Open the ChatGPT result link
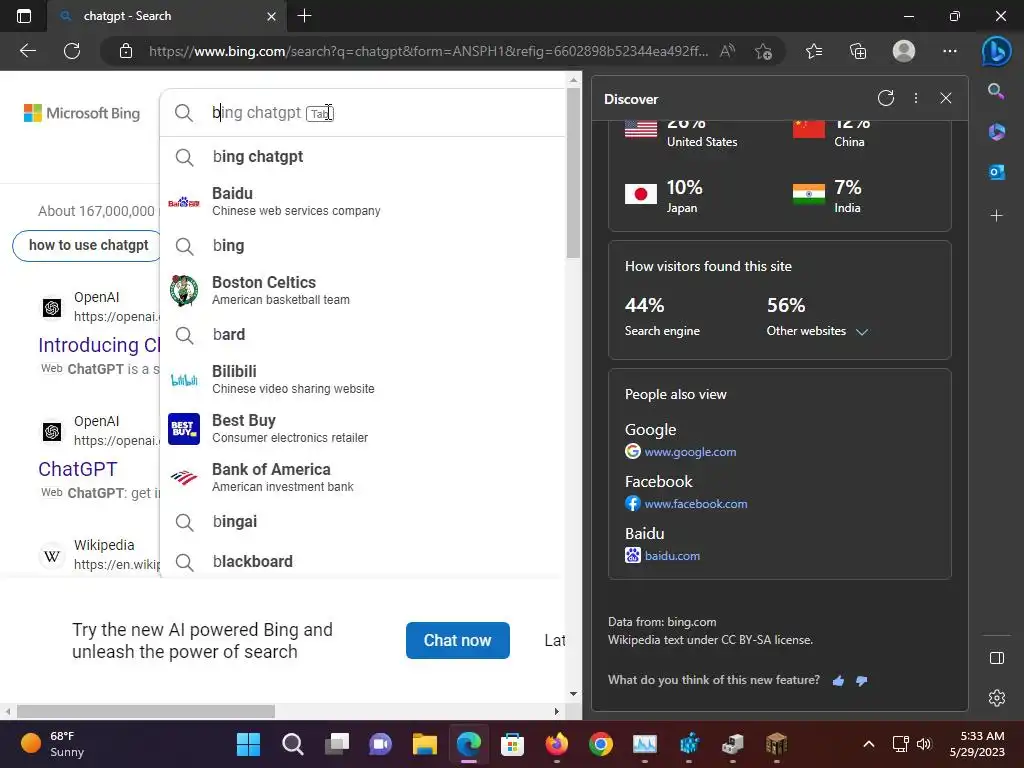The image size is (1024, 768). tap(78, 469)
